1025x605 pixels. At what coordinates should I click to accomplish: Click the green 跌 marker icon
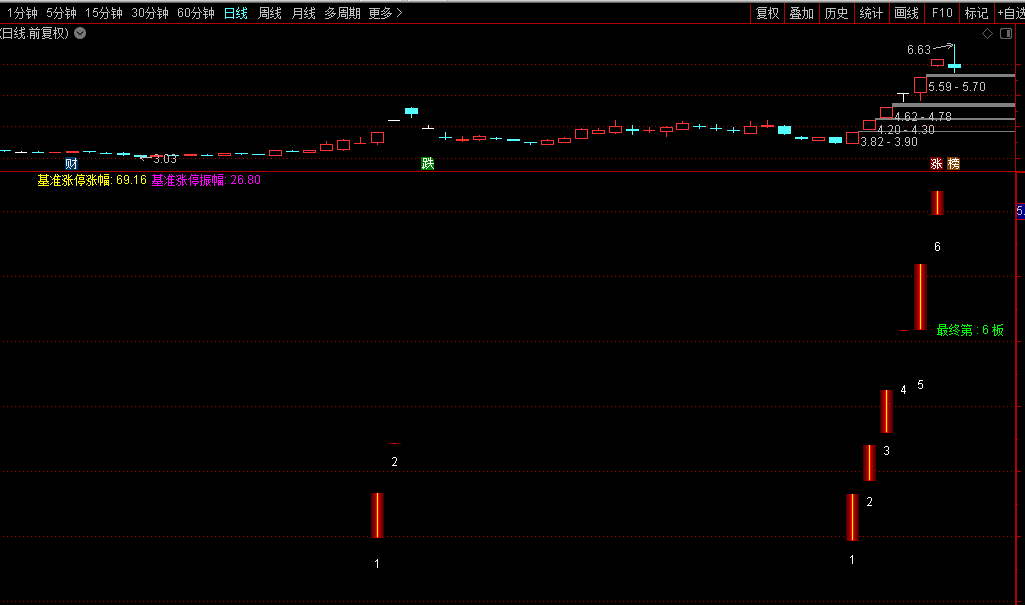tap(428, 163)
